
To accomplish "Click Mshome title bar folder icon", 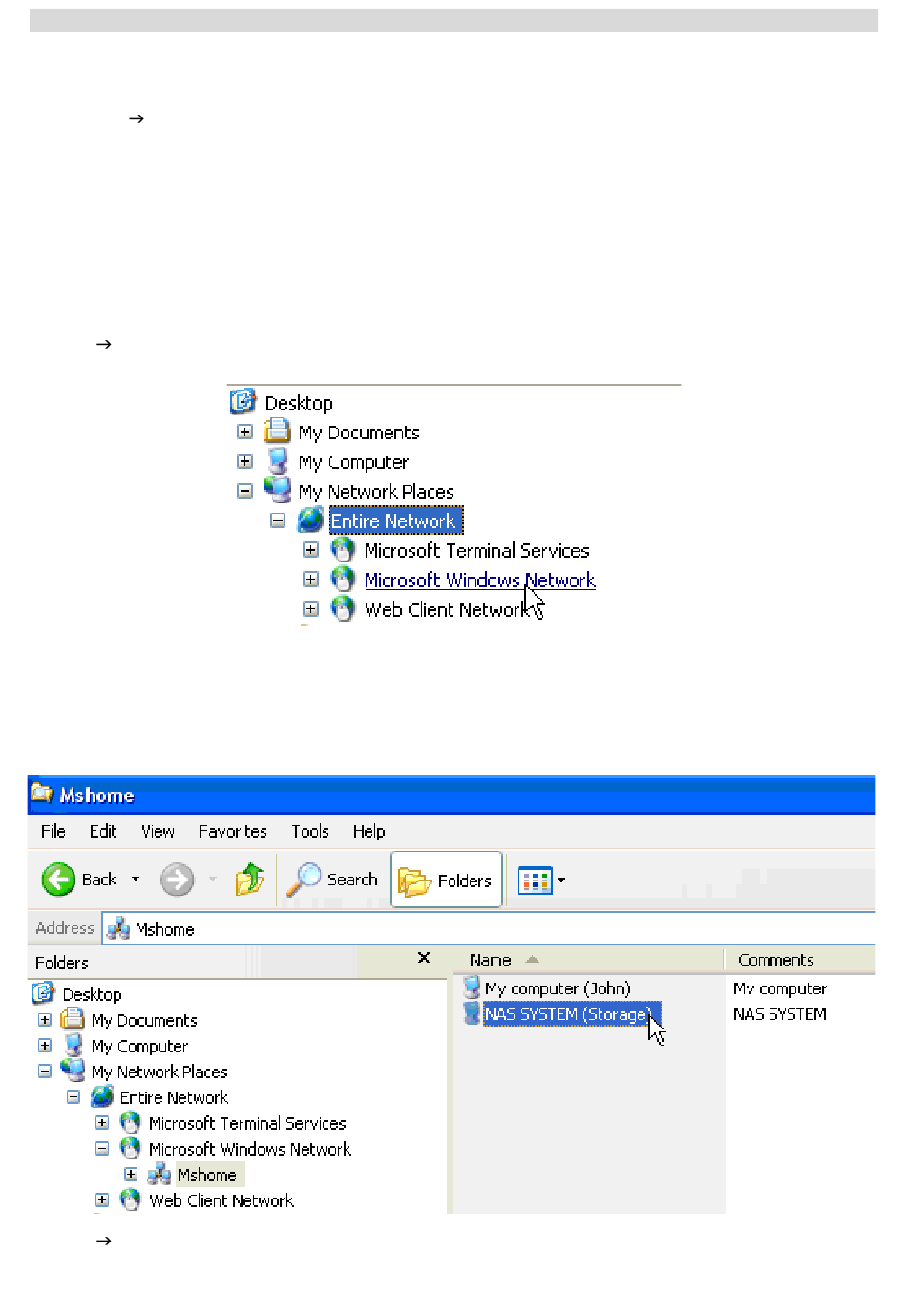I will [x=42, y=794].
